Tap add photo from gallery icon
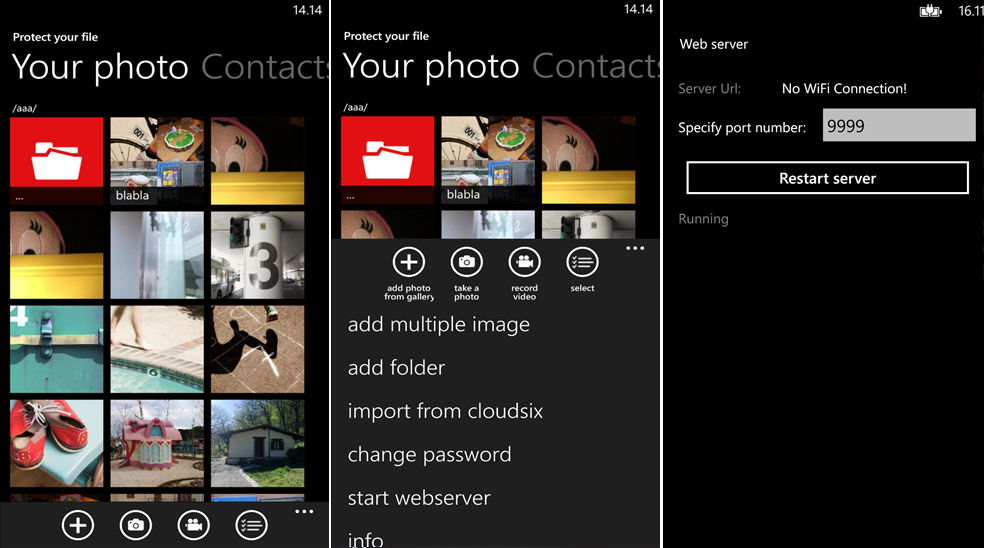 pos(409,262)
